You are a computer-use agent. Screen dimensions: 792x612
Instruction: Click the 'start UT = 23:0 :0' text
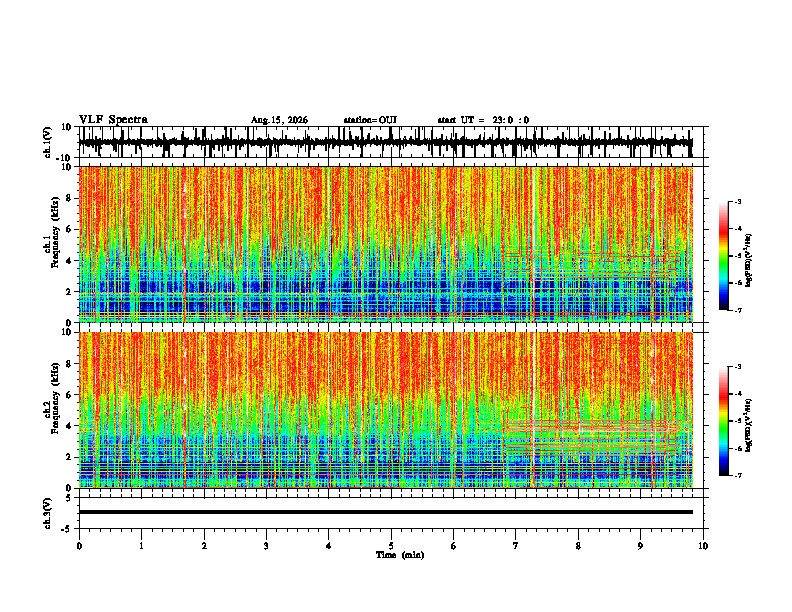pos(483,120)
